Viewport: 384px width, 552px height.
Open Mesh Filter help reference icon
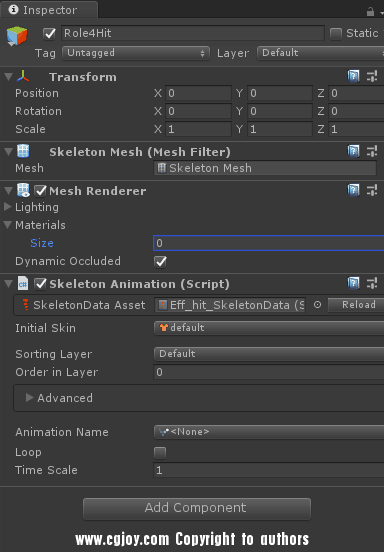click(x=354, y=151)
